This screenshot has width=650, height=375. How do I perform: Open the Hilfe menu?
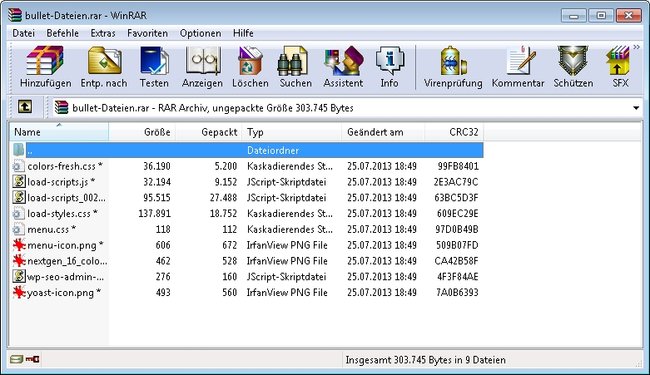click(243, 33)
